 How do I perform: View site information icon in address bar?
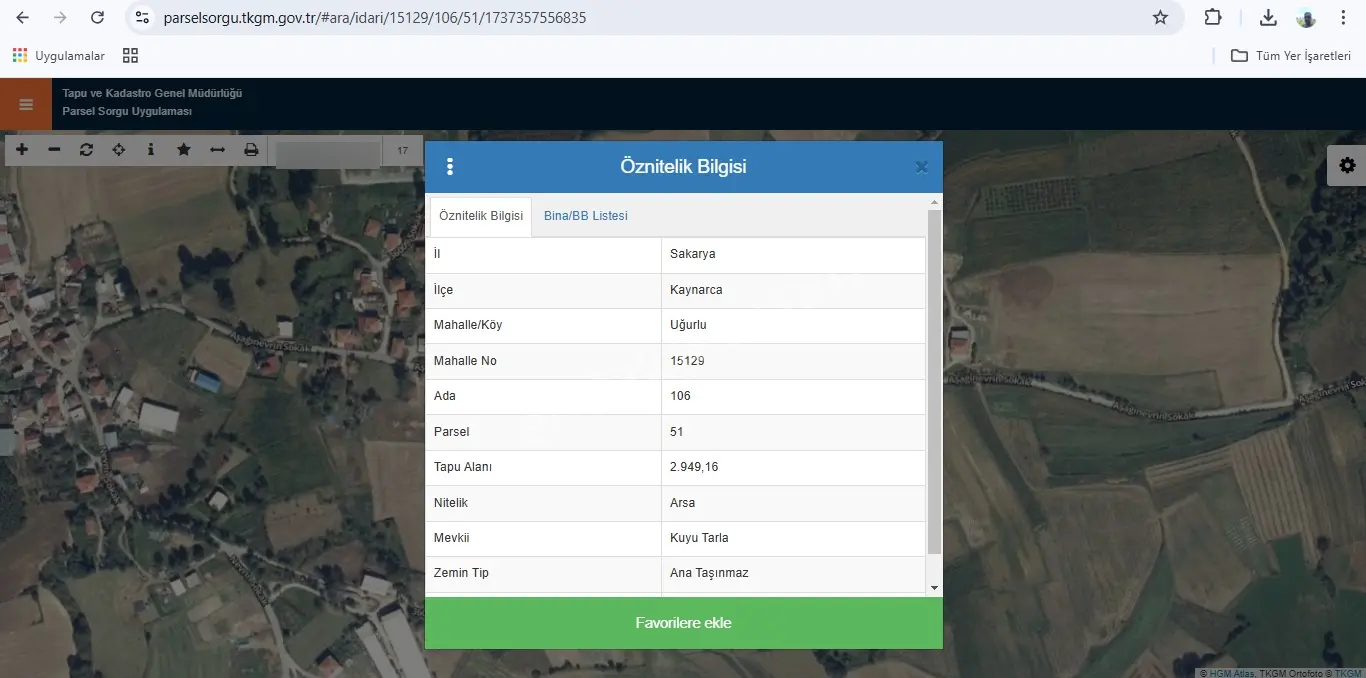pos(142,17)
